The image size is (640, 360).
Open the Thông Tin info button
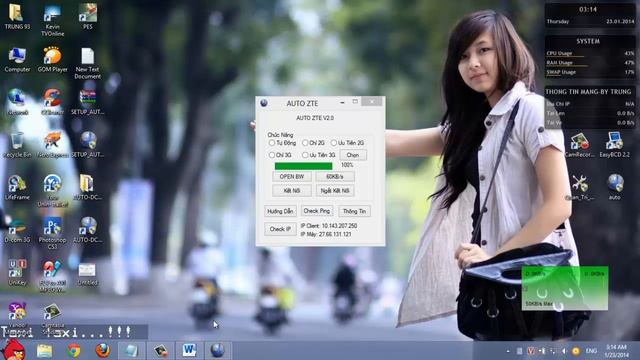pos(354,211)
